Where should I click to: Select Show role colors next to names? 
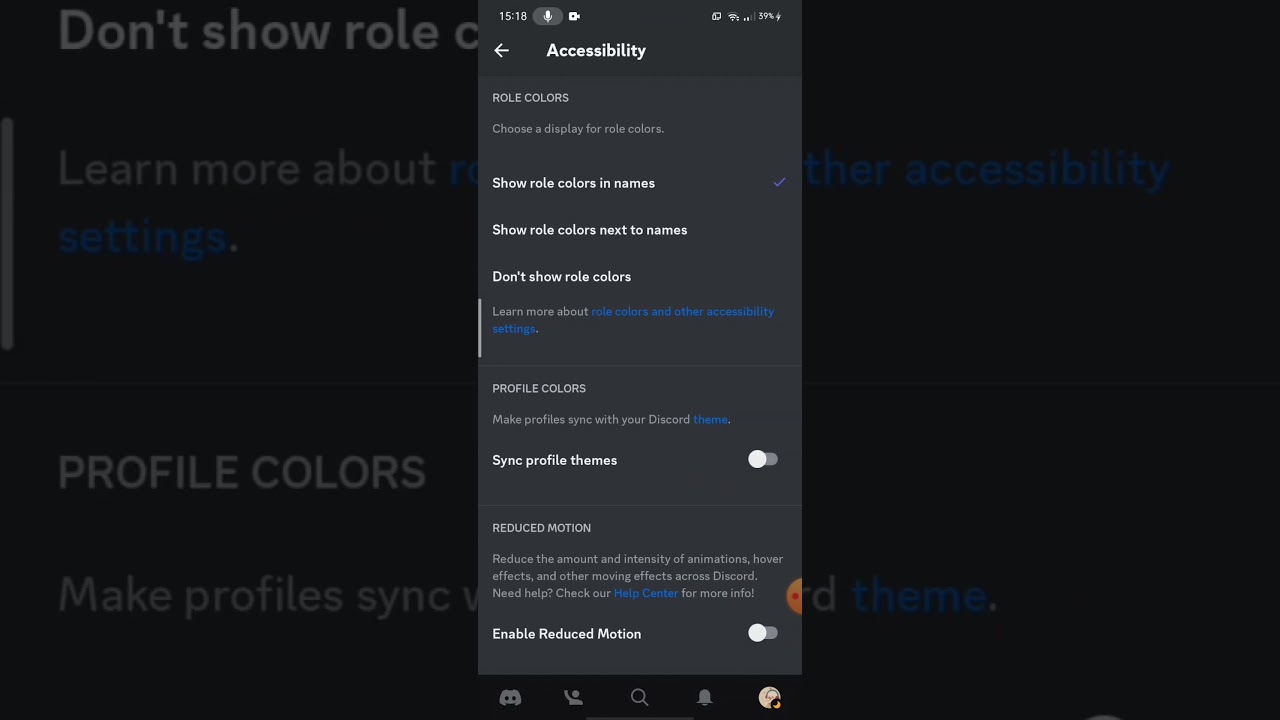click(640, 230)
